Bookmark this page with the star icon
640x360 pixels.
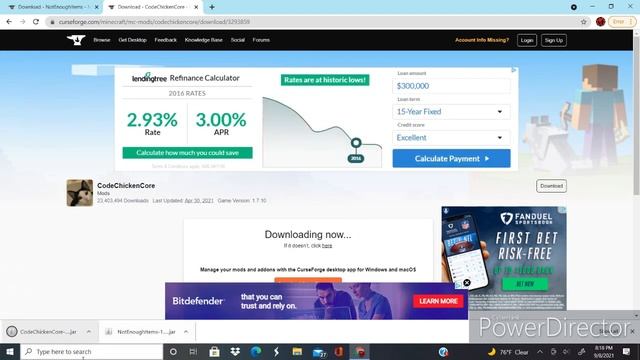[x=584, y=22]
